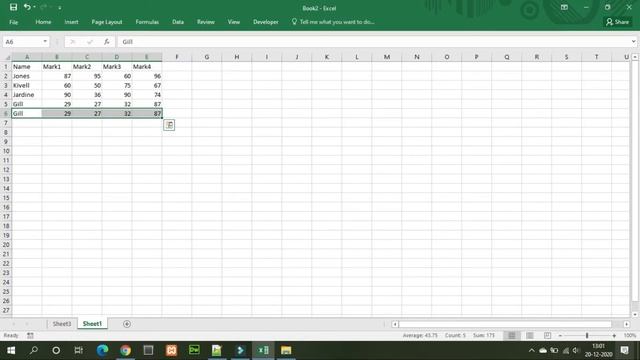
Task: Click the Tell me what you want to do box
Action: 333,22
